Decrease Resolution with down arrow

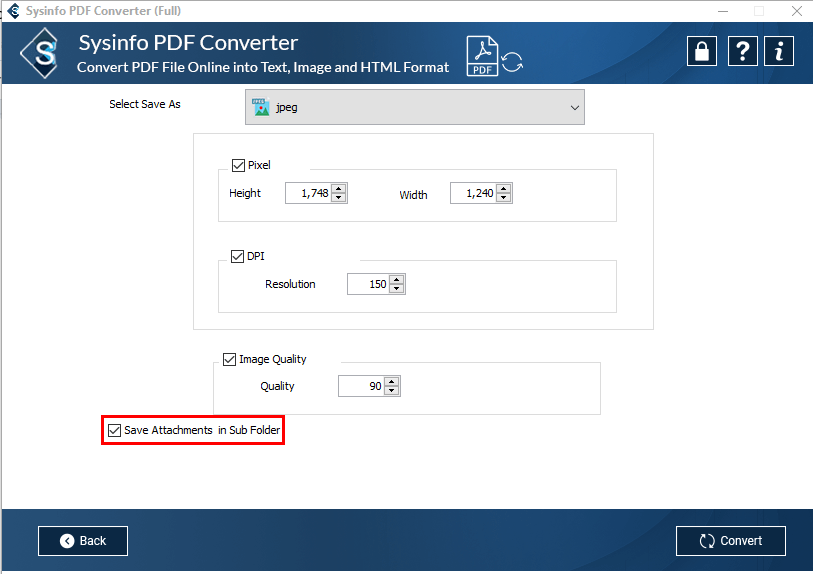click(397, 288)
